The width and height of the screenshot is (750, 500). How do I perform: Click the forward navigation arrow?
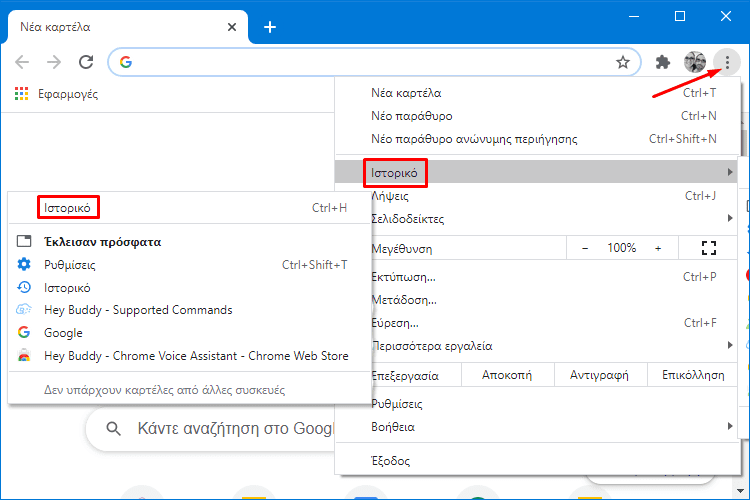tap(54, 62)
